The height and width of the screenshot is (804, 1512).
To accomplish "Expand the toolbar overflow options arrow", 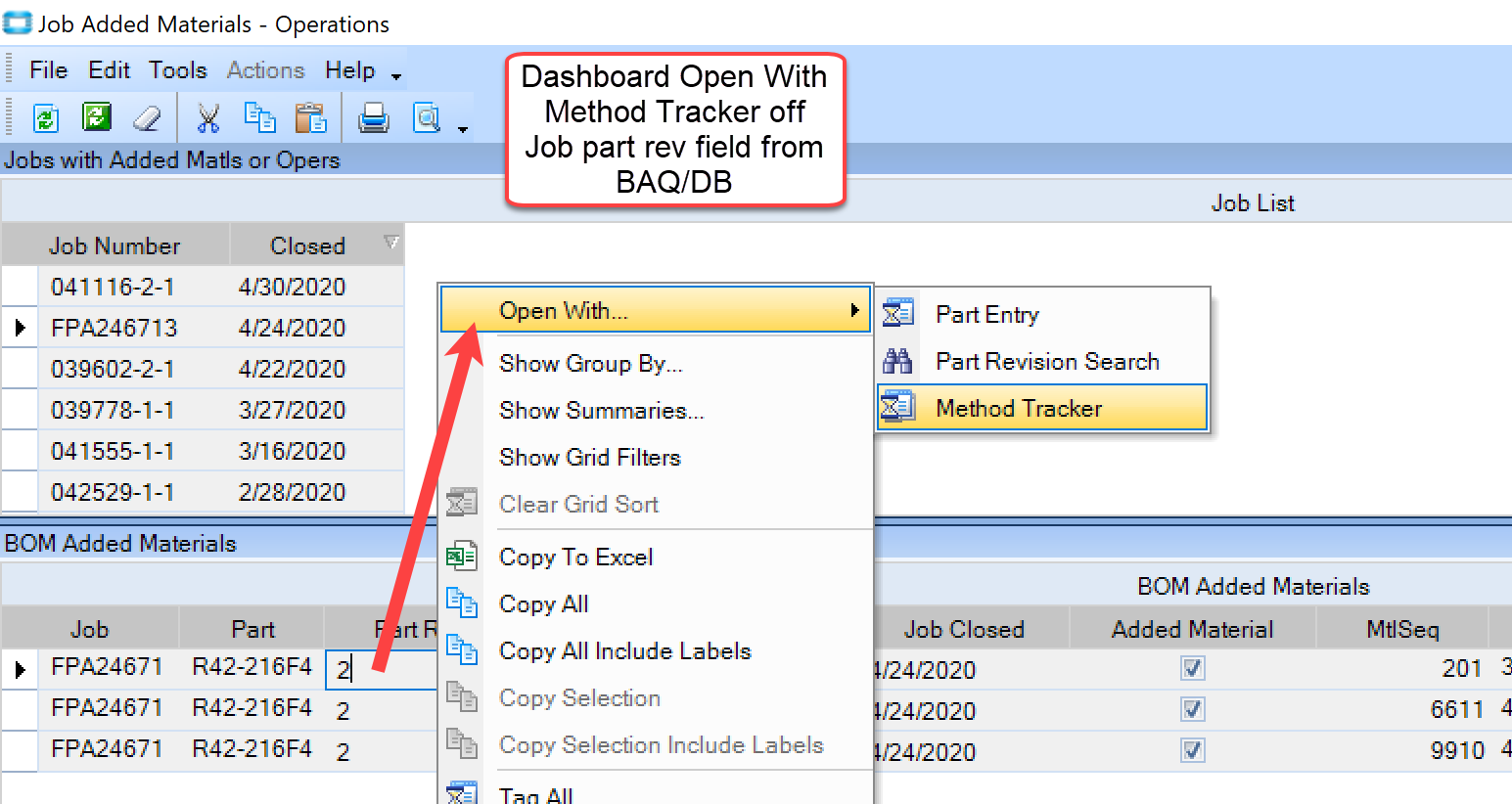I will tap(463, 129).
